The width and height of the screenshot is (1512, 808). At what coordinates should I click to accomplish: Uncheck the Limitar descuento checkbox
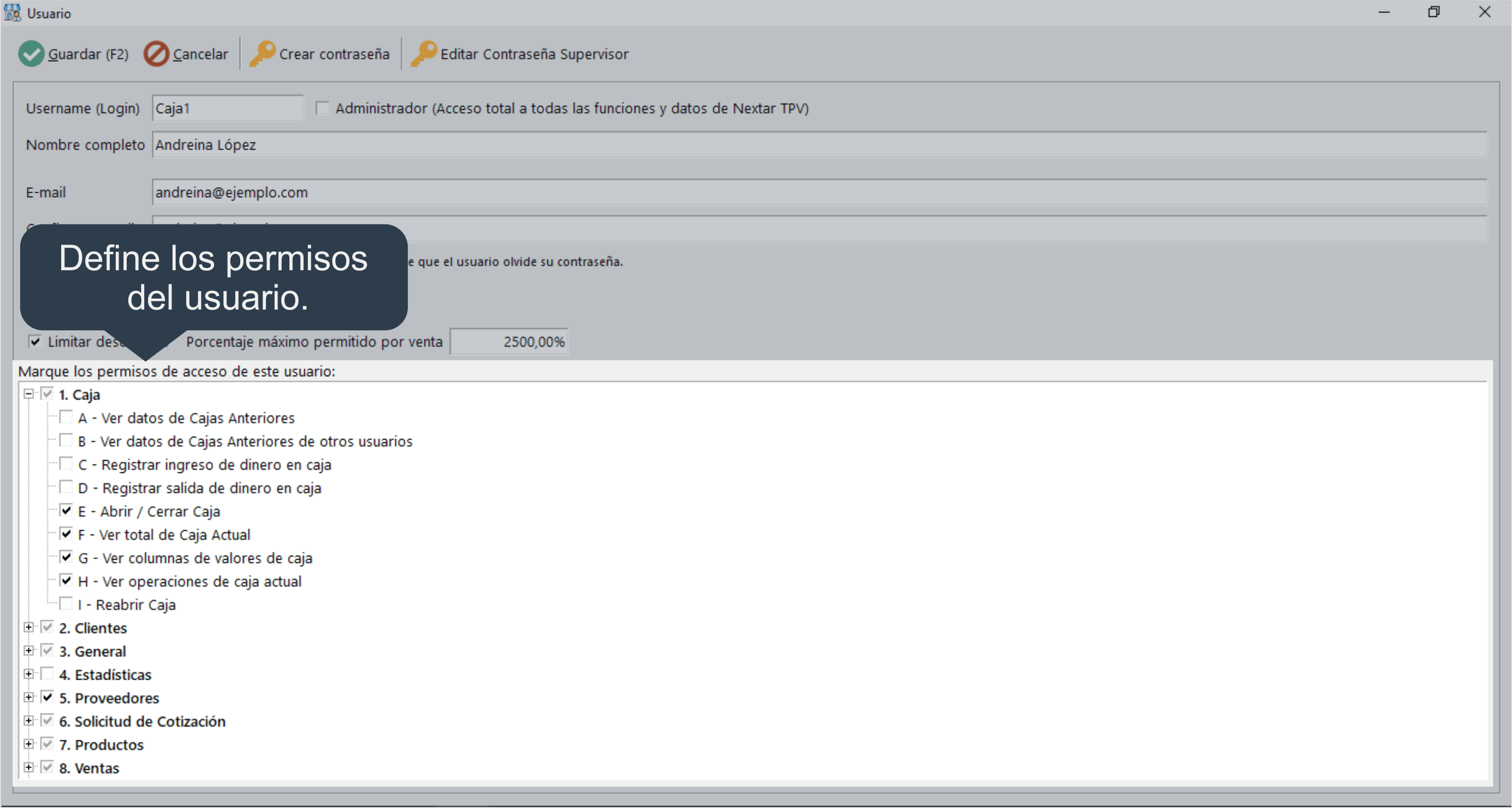(35, 342)
